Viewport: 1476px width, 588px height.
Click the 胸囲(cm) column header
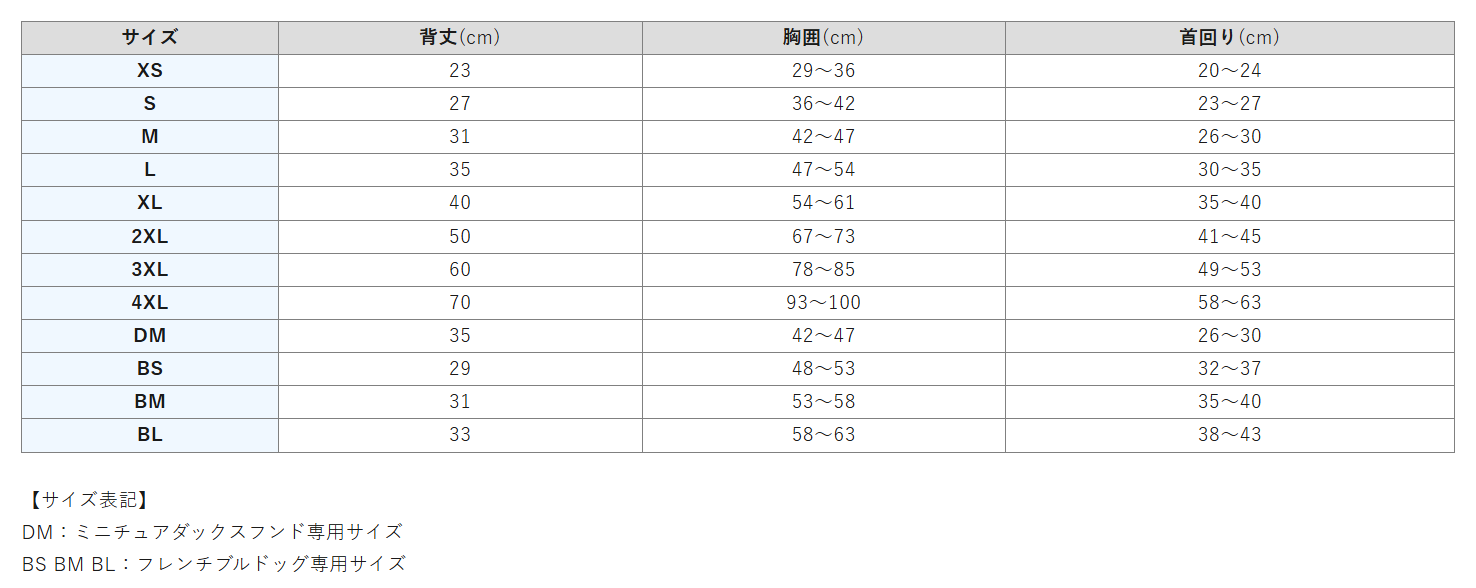coord(823,38)
